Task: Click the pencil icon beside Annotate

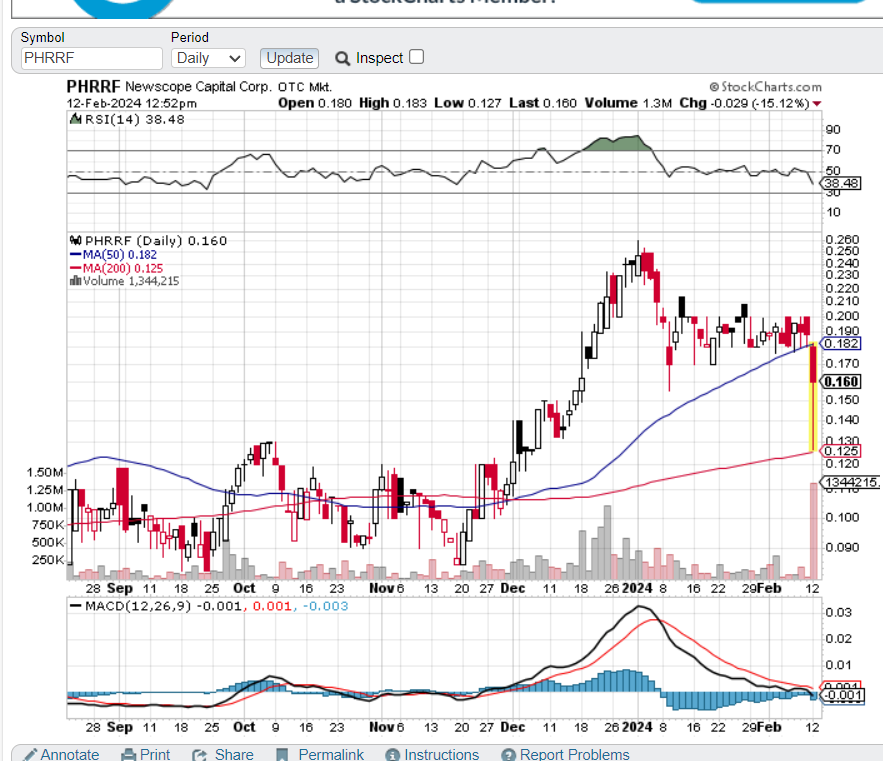Action: coord(30,754)
